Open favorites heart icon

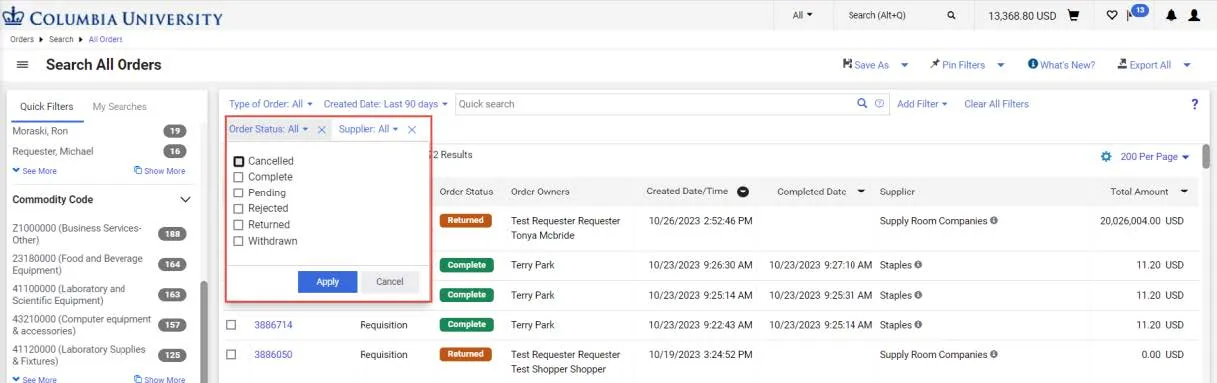tap(1112, 15)
